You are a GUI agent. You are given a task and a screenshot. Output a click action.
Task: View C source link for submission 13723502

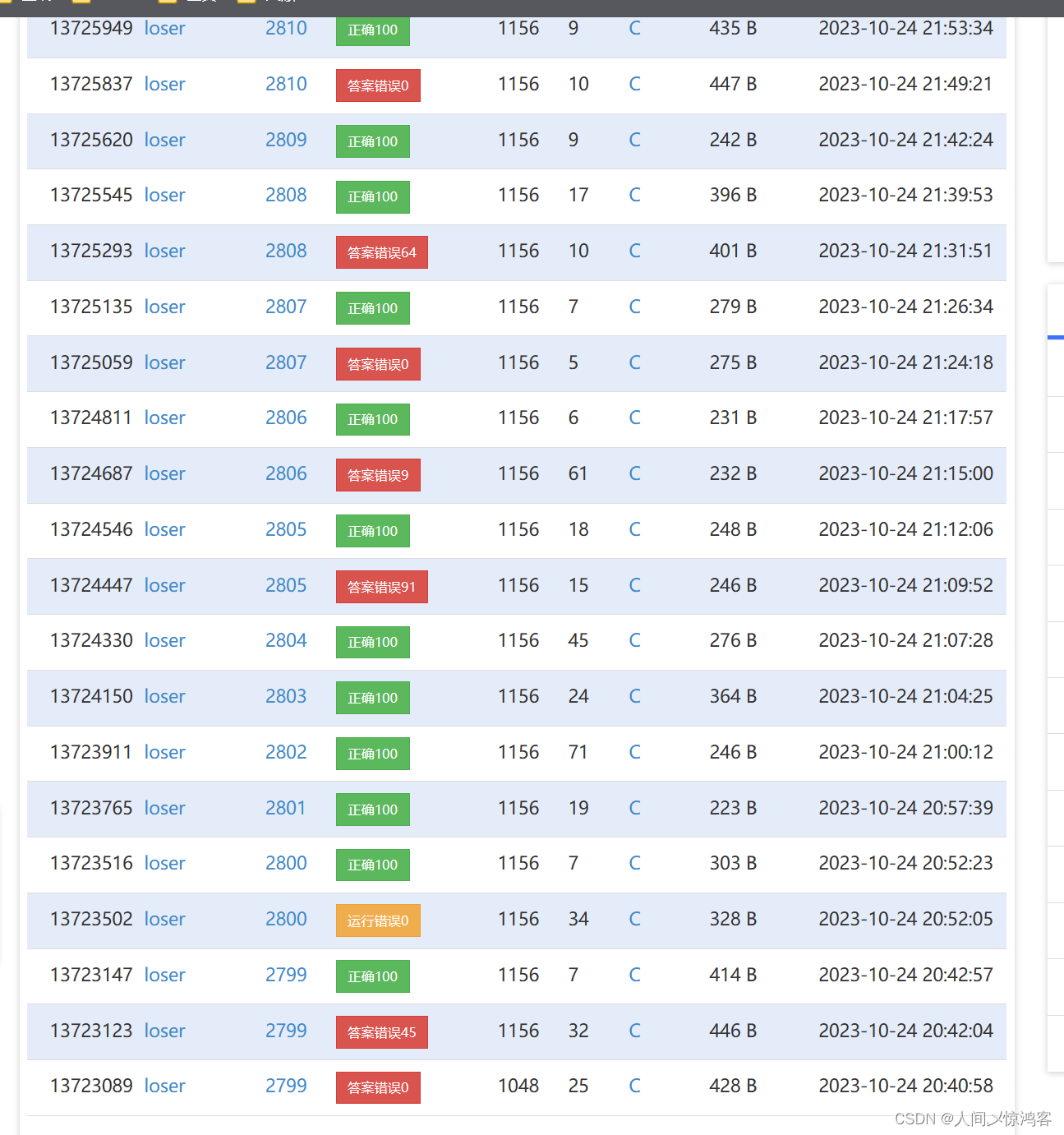[x=634, y=919]
